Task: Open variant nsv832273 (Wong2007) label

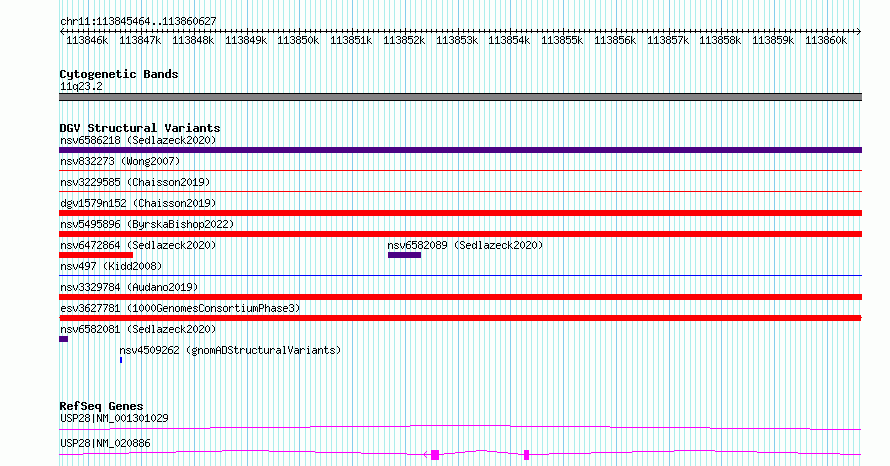Action: pyautogui.click(x=120, y=161)
